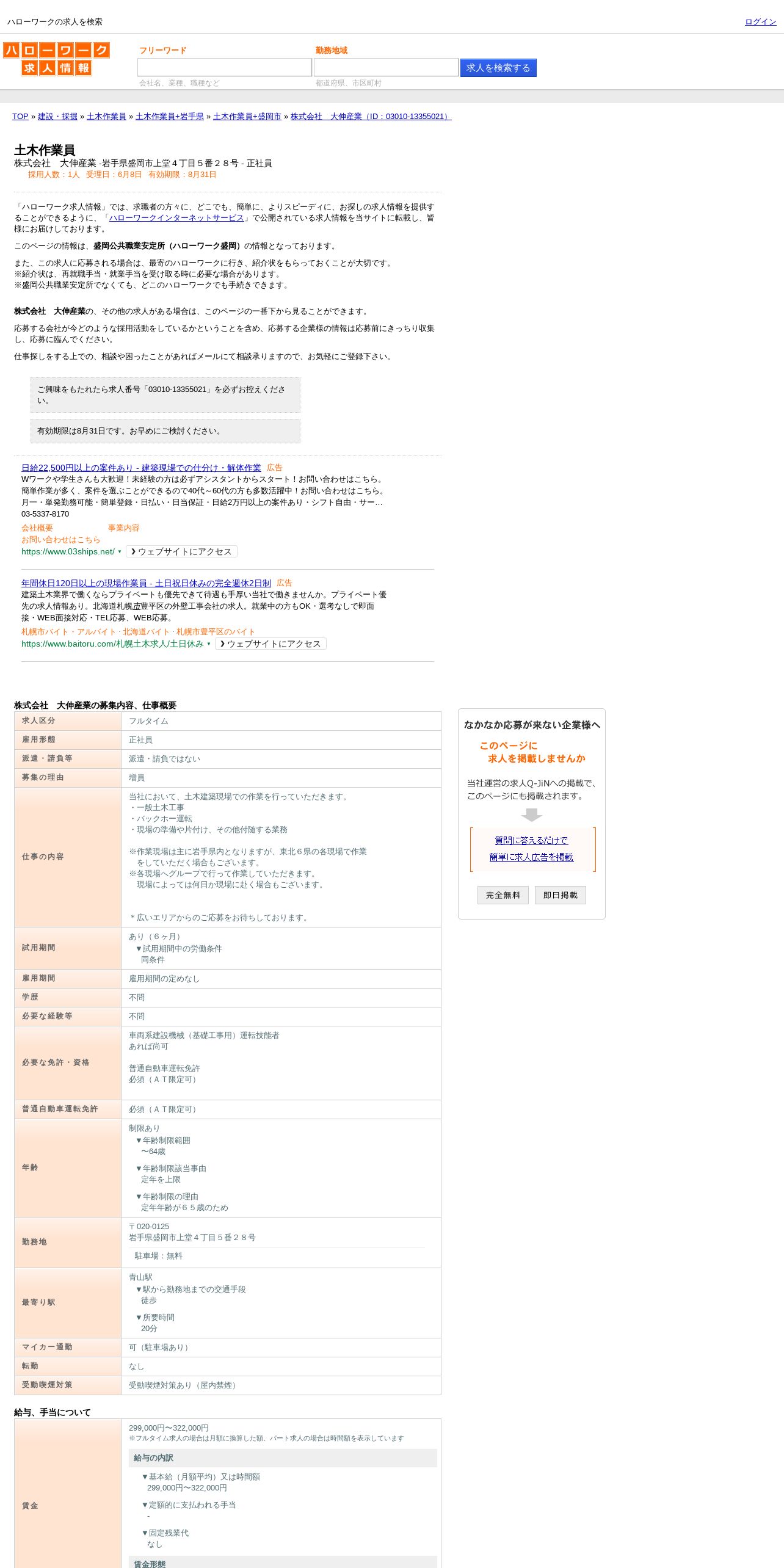This screenshot has height=1568, width=784.
Task: Expand dropdown arrow next to 03ships.net URL
Action: pos(120,551)
